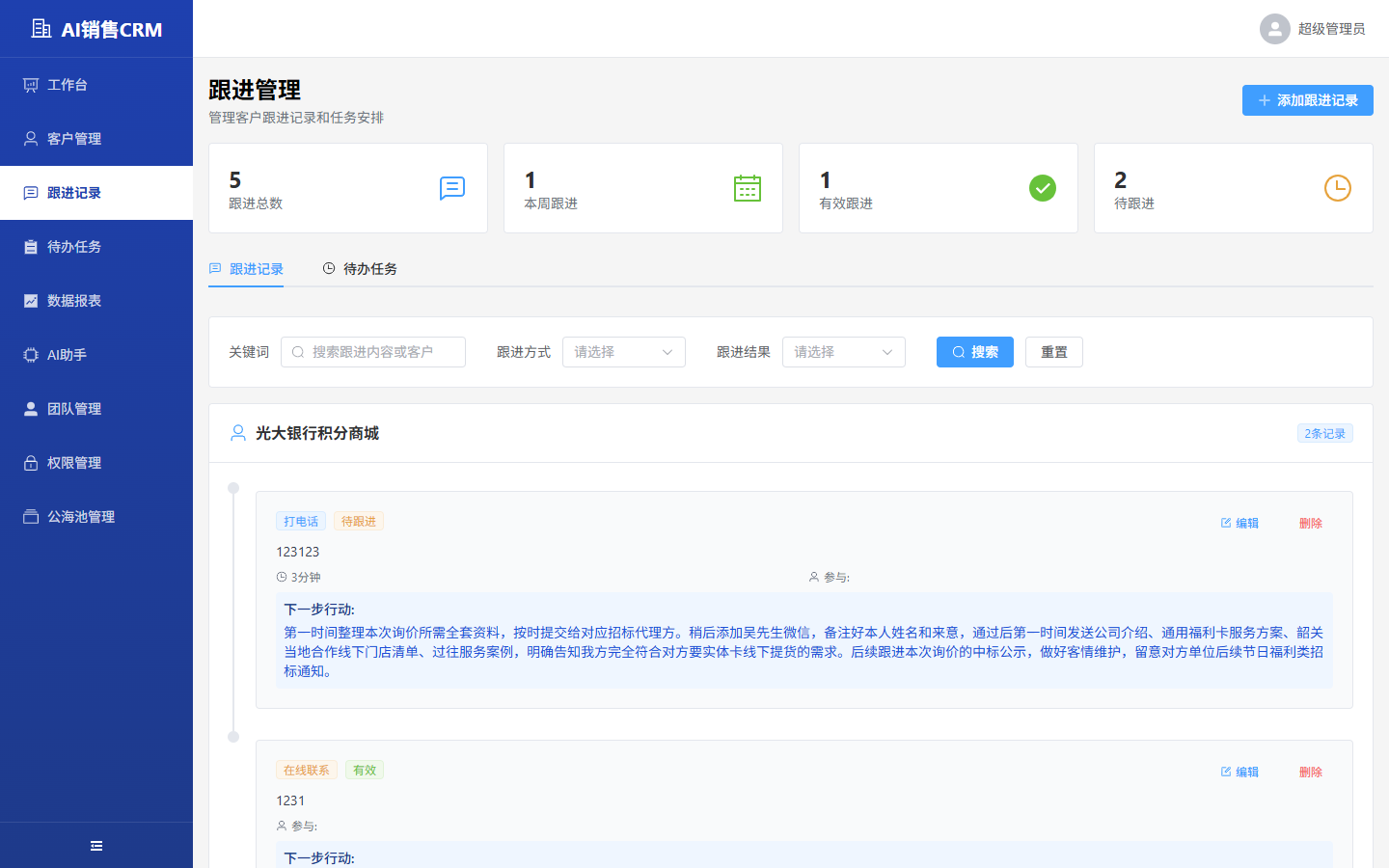1389x868 pixels.
Task: Open 数据报表 sidebar menu
Action: click(x=96, y=301)
